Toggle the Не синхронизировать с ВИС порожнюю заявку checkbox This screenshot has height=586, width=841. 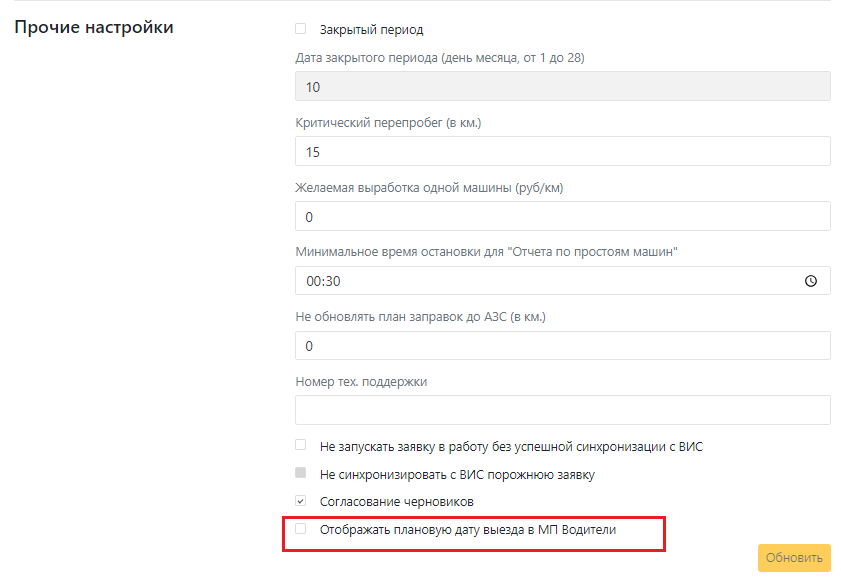pos(300,473)
